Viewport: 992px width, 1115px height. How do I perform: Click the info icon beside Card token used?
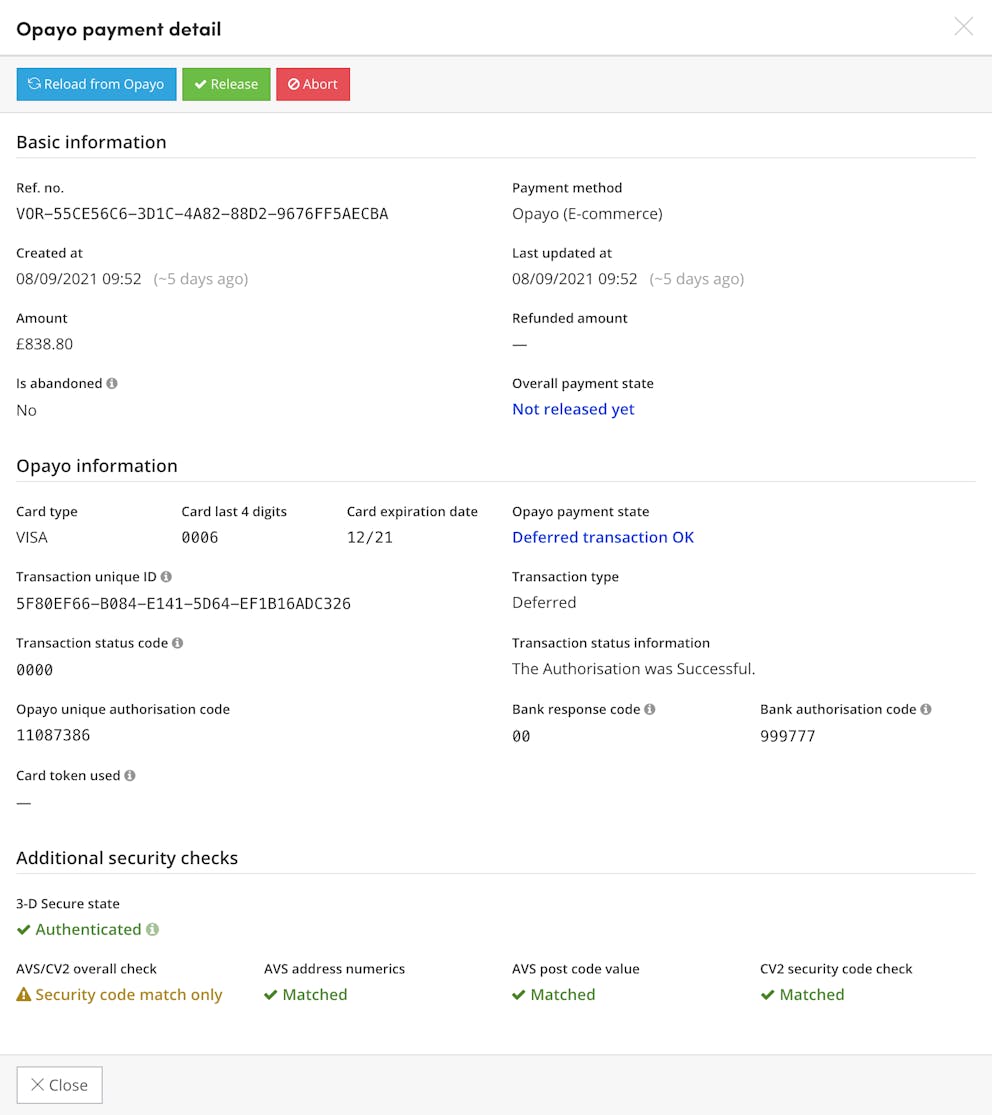[x=130, y=776]
